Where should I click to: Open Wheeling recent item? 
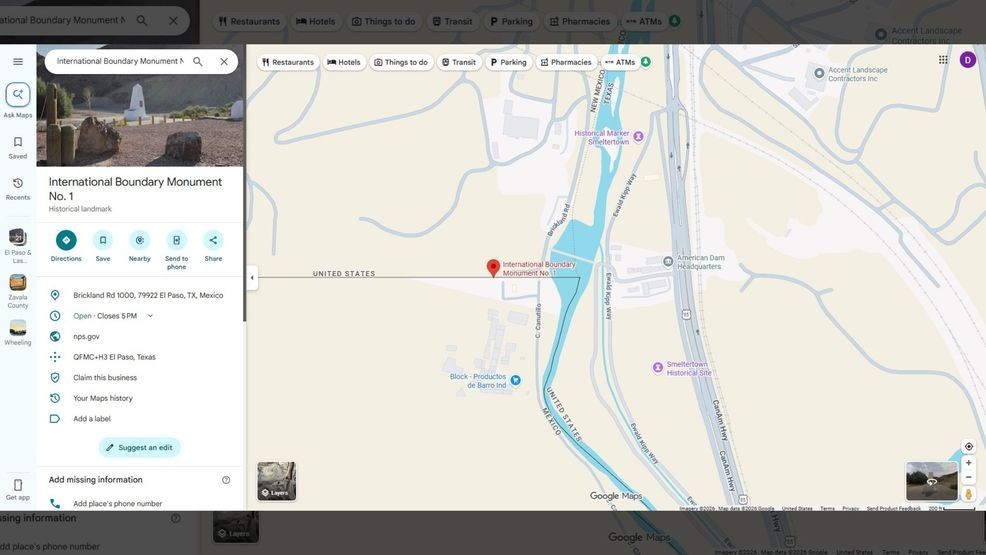pos(18,332)
